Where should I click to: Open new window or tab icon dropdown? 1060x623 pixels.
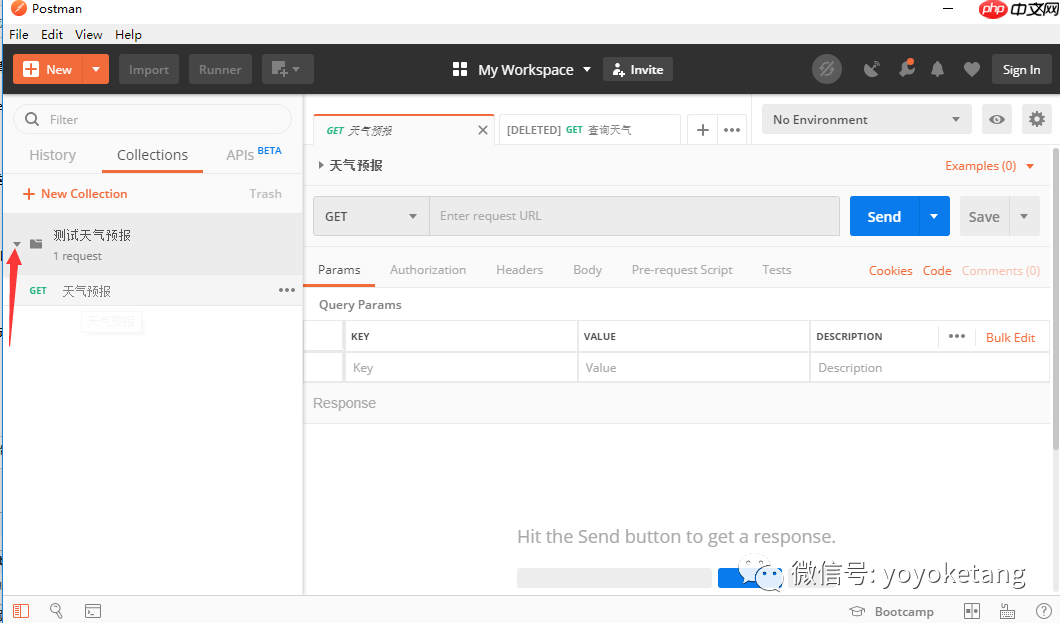click(x=287, y=70)
